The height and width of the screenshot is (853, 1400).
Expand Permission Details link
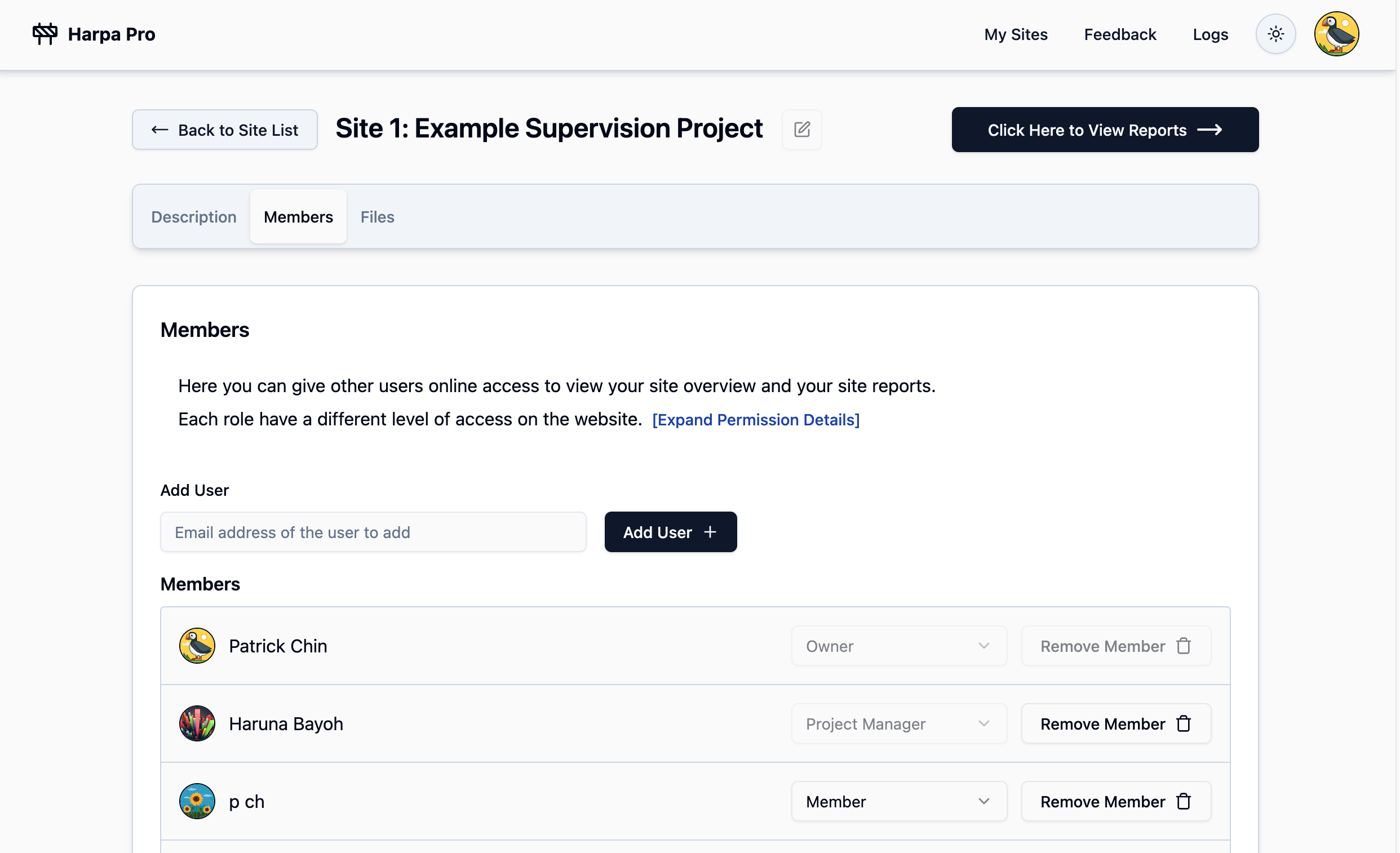[x=756, y=420]
